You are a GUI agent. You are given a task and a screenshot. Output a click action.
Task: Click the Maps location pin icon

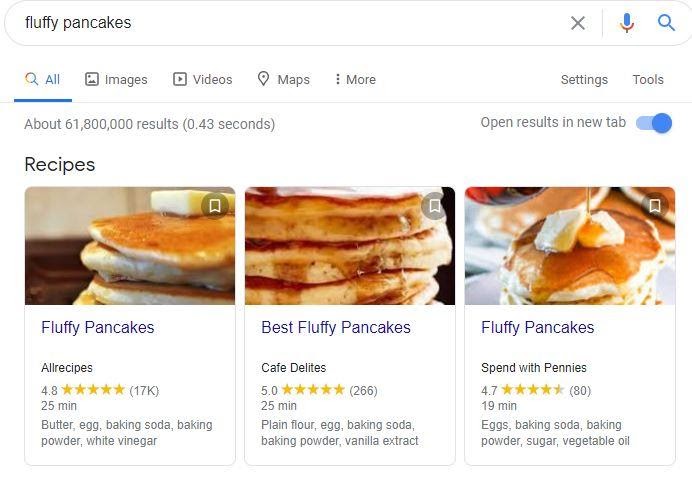[x=263, y=79]
